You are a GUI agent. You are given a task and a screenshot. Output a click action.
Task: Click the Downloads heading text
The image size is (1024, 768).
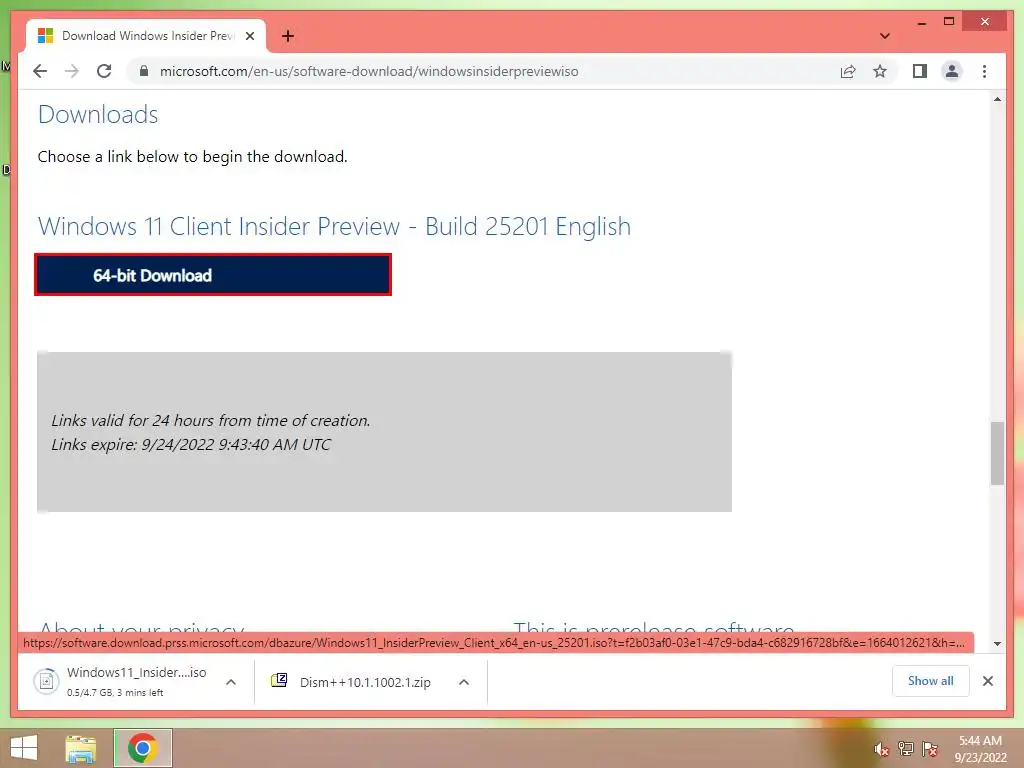tap(98, 114)
